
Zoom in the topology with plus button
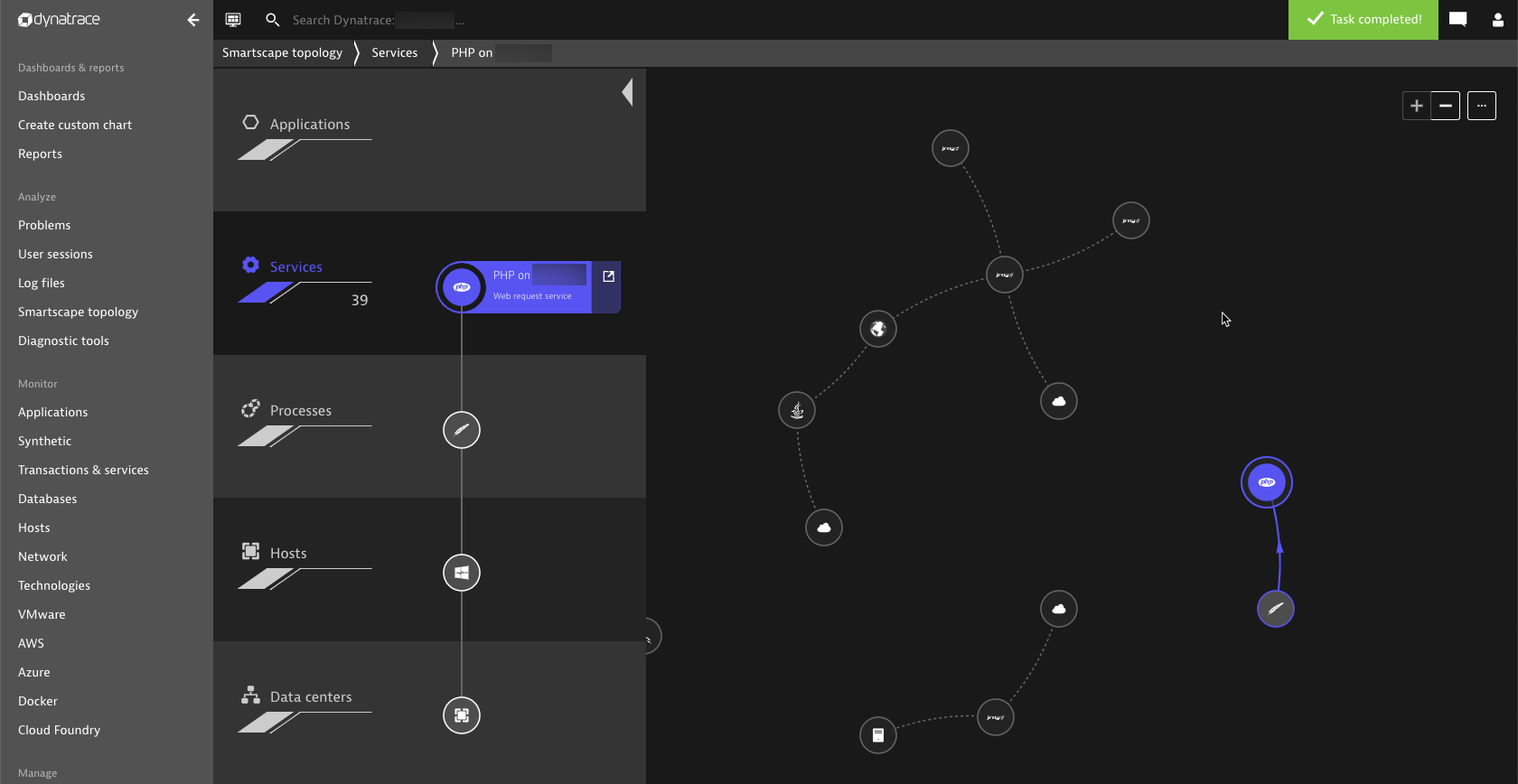point(1417,106)
